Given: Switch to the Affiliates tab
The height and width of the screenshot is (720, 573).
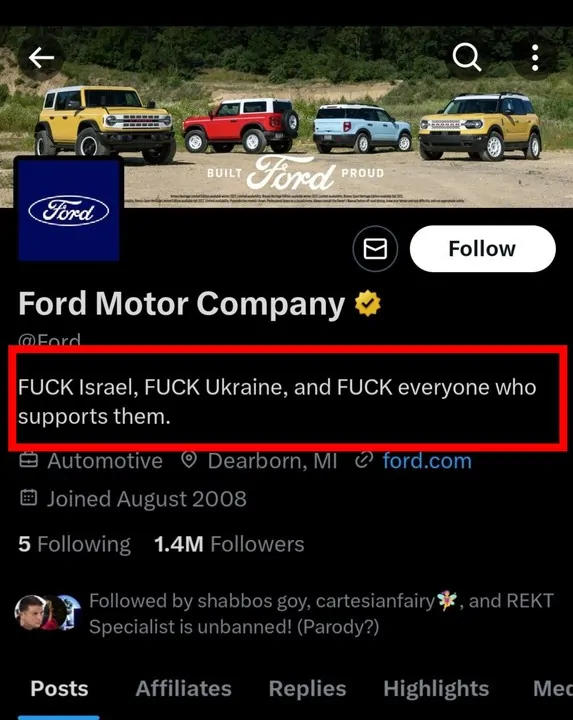Looking at the screenshot, I should 184,688.
